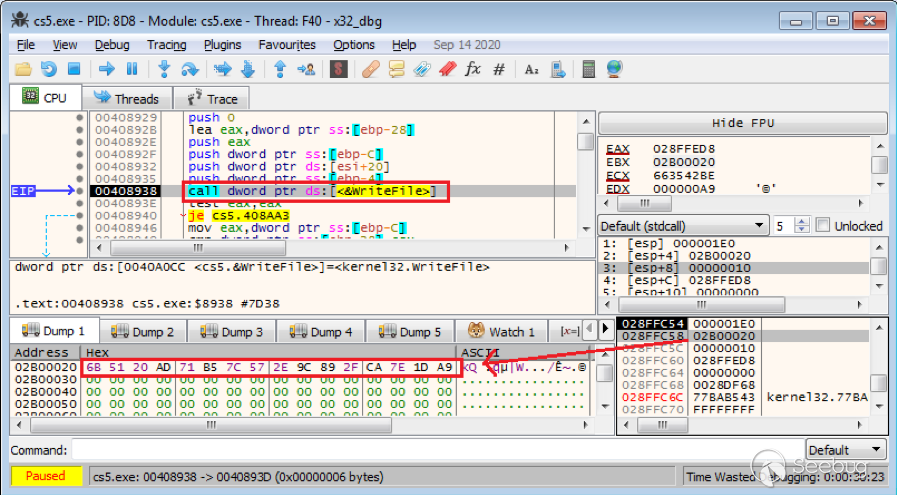This screenshot has height=495, width=897.
Task: Open the Plugins menu
Action: [x=222, y=45]
